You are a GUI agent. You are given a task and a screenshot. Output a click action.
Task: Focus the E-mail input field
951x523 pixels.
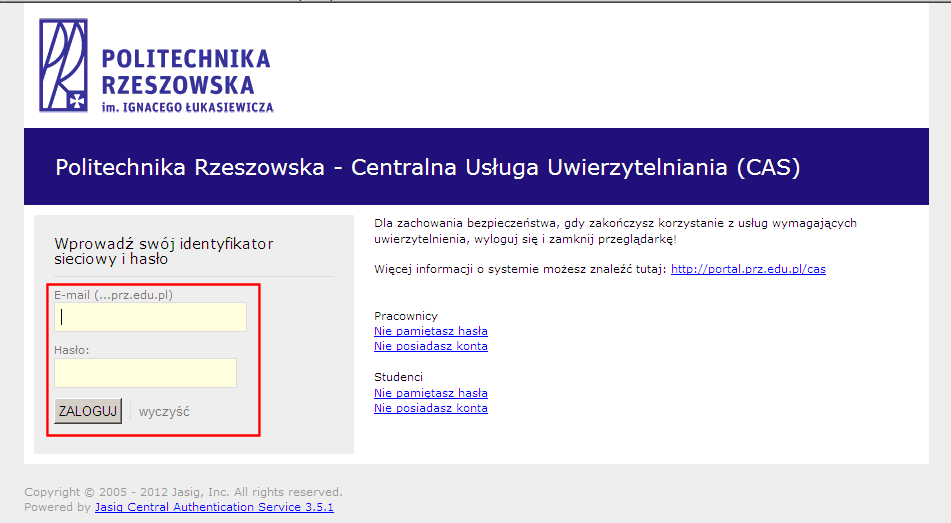150,317
